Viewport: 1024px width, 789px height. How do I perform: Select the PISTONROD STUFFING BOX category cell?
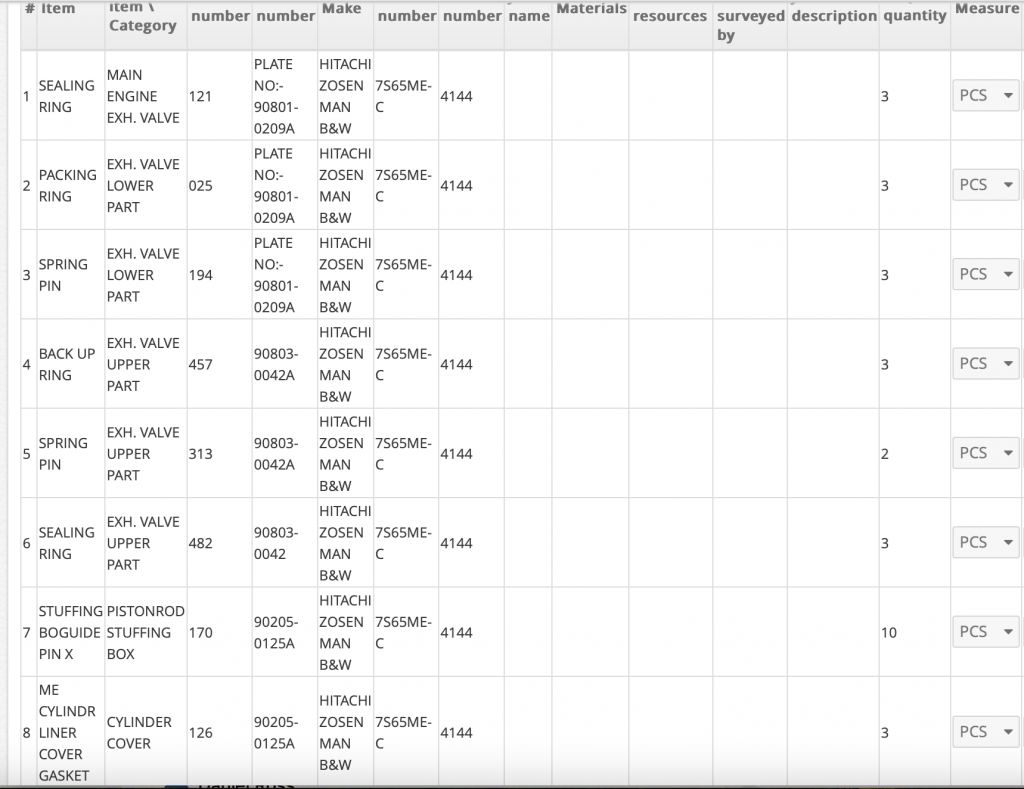145,632
